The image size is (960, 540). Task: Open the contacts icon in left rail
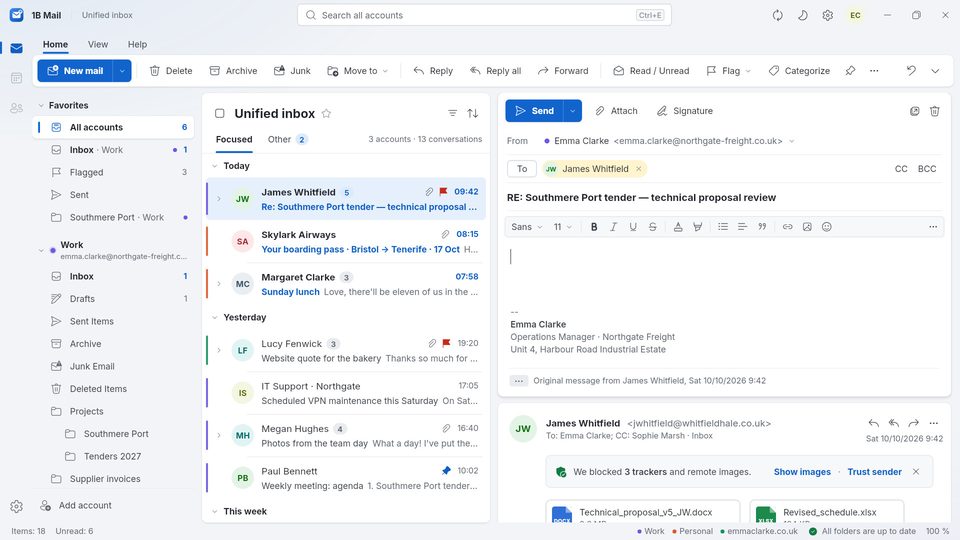[x=17, y=108]
